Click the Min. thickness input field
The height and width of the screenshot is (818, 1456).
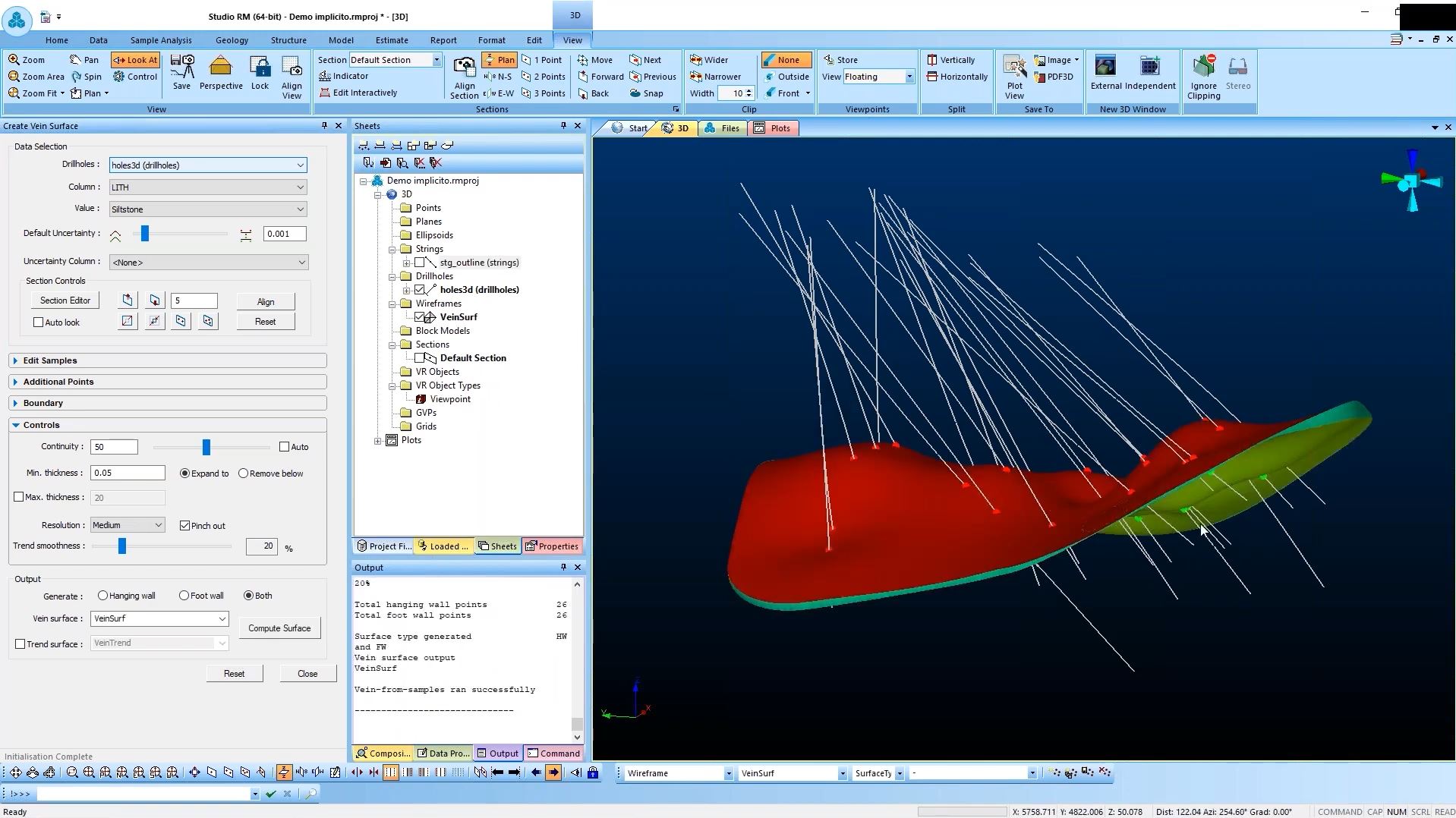[x=128, y=473]
